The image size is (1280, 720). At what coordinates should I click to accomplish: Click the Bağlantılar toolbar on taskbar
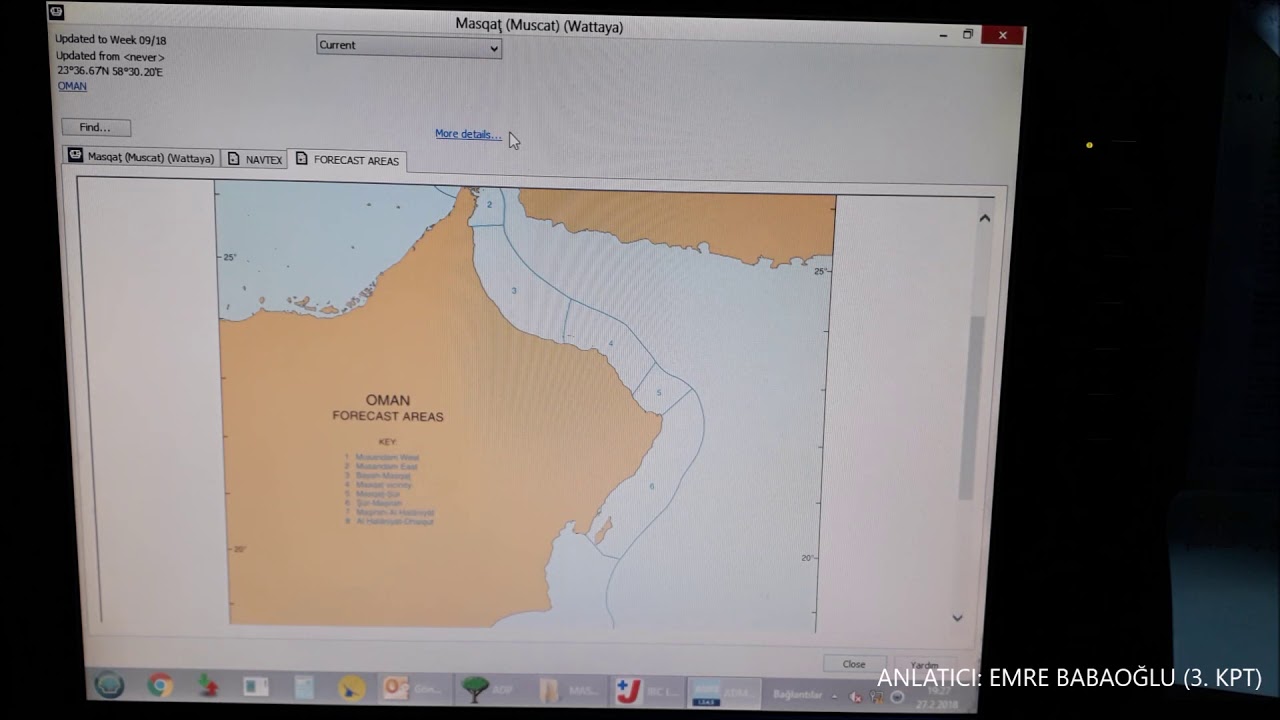797,695
